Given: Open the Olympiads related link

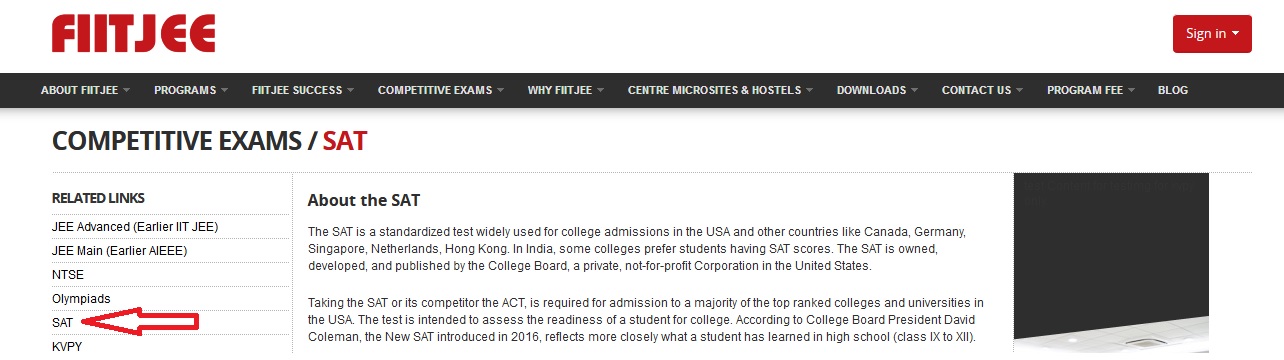Looking at the screenshot, I should pyautogui.click(x=81, y=299).
